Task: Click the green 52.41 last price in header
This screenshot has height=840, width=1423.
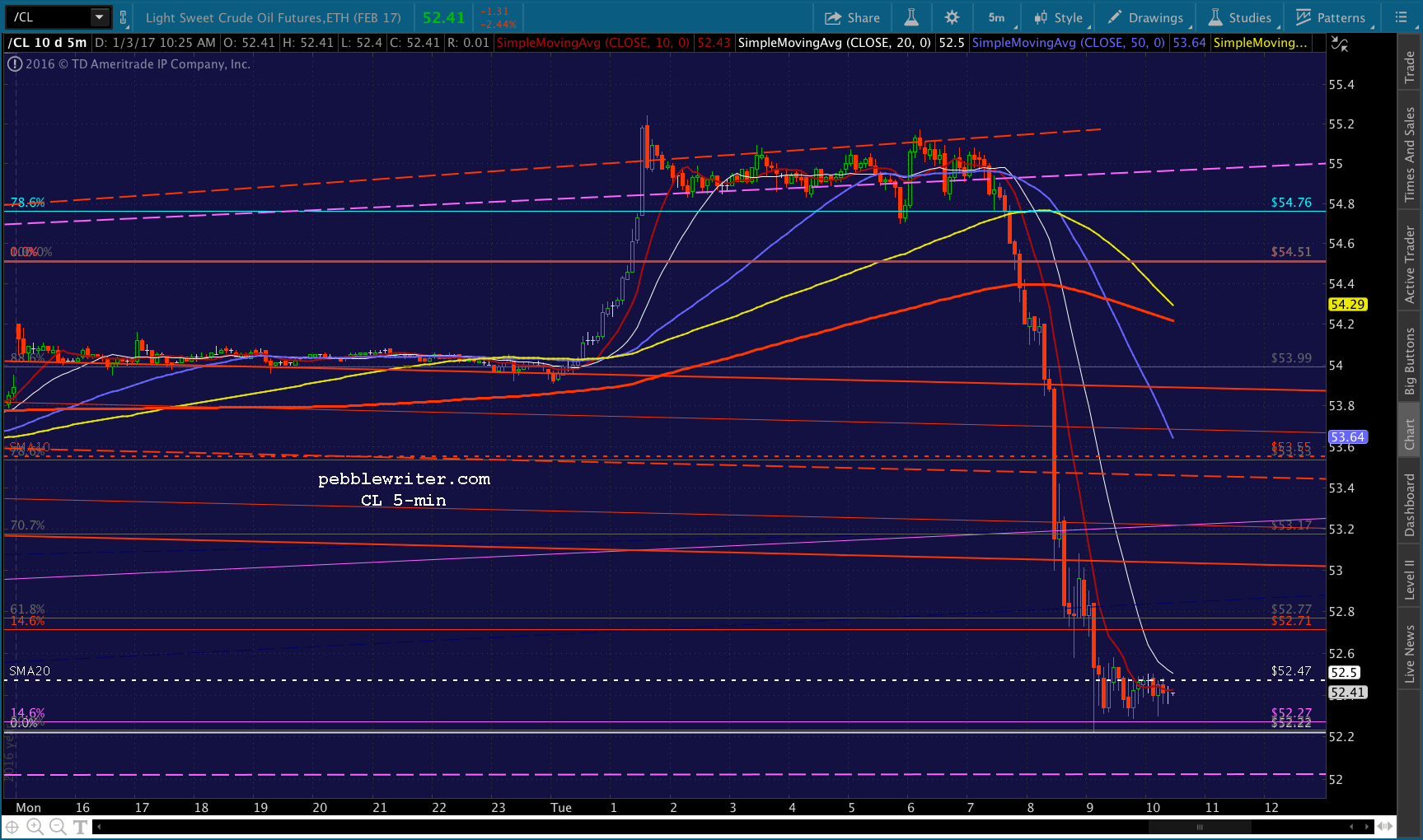Action: tap(444, 17)
